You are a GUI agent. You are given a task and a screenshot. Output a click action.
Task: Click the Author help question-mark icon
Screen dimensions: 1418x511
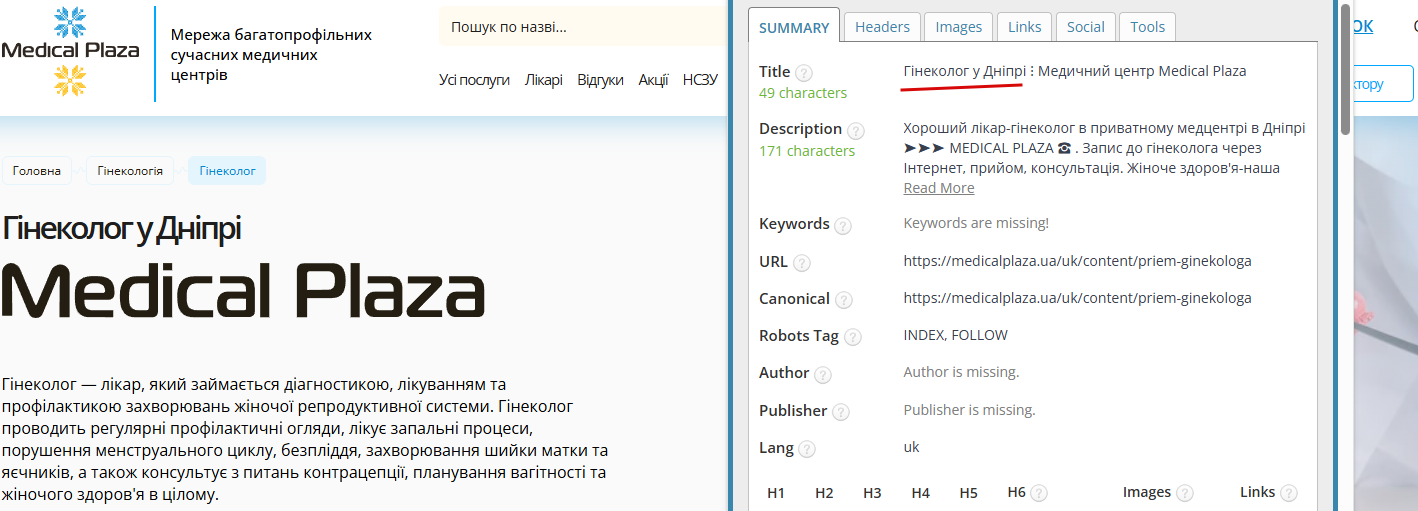[822, 374]
